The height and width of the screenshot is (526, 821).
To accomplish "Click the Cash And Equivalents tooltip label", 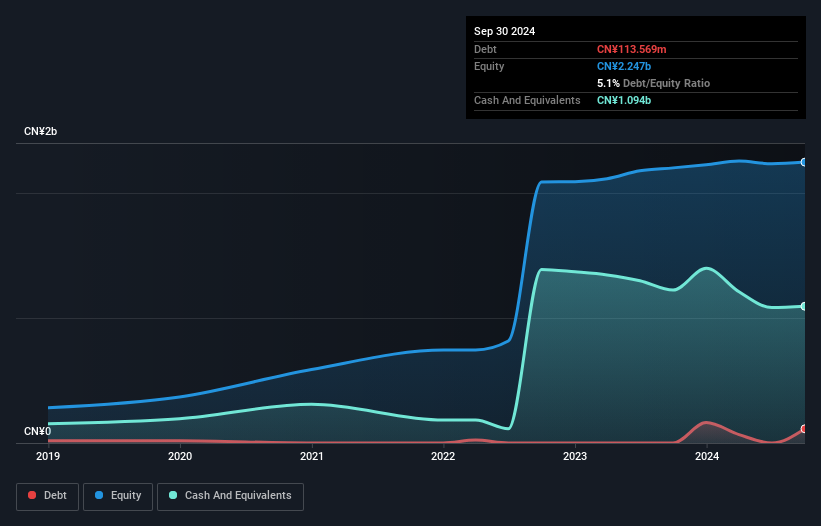I will pos(527,100).
